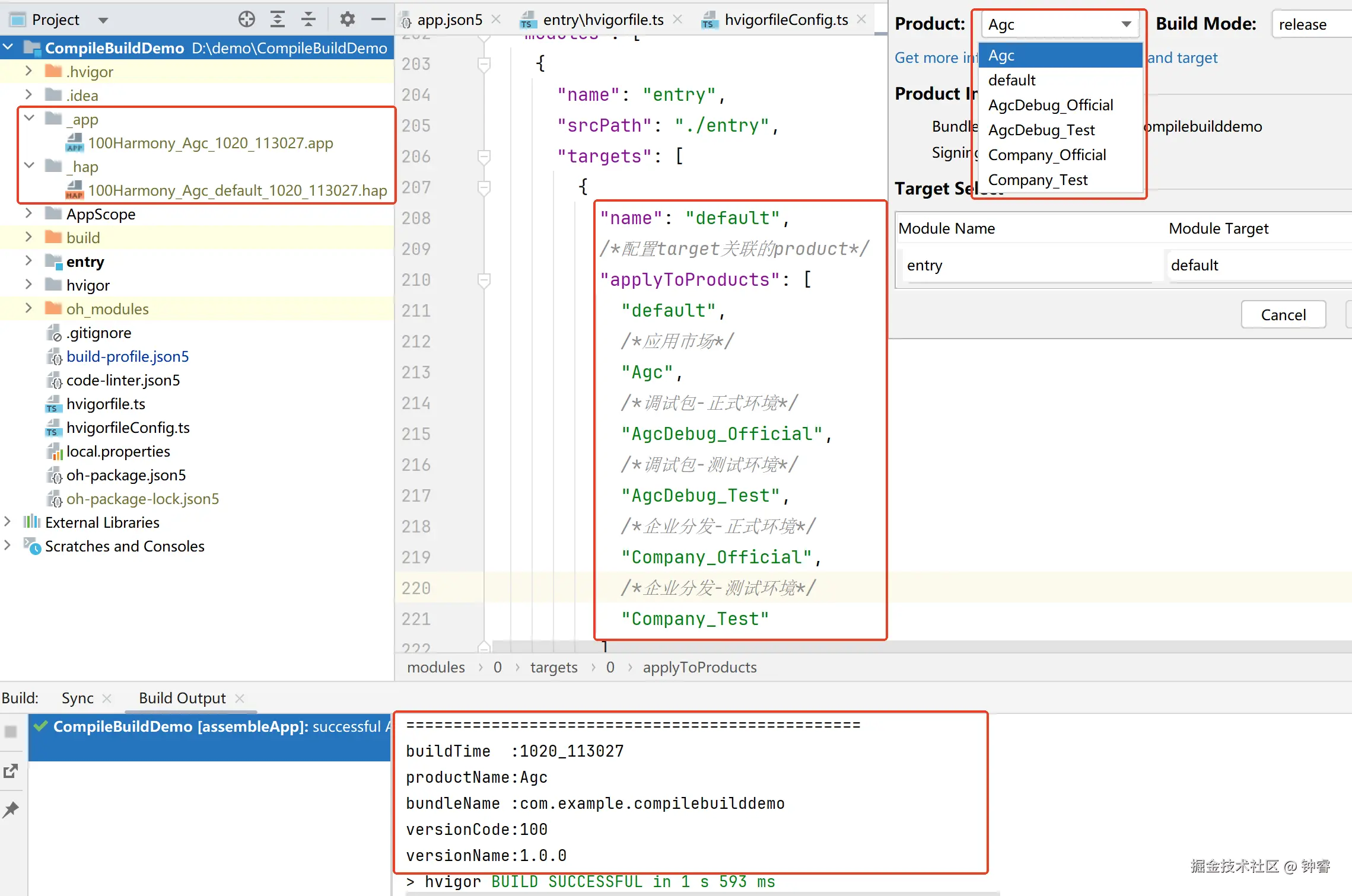Switch to hvigorfileConfig.ts editor tab
This screenshot has height=896, width=1352.
(x=785, y=20)
